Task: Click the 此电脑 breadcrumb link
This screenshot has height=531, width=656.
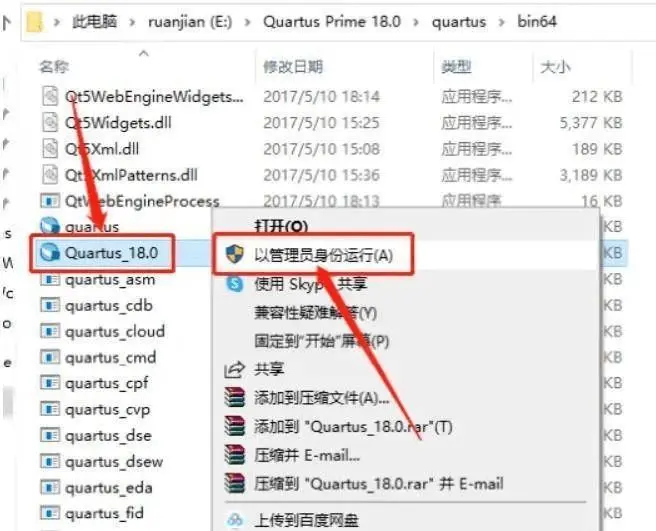Action: coord(95,21)
